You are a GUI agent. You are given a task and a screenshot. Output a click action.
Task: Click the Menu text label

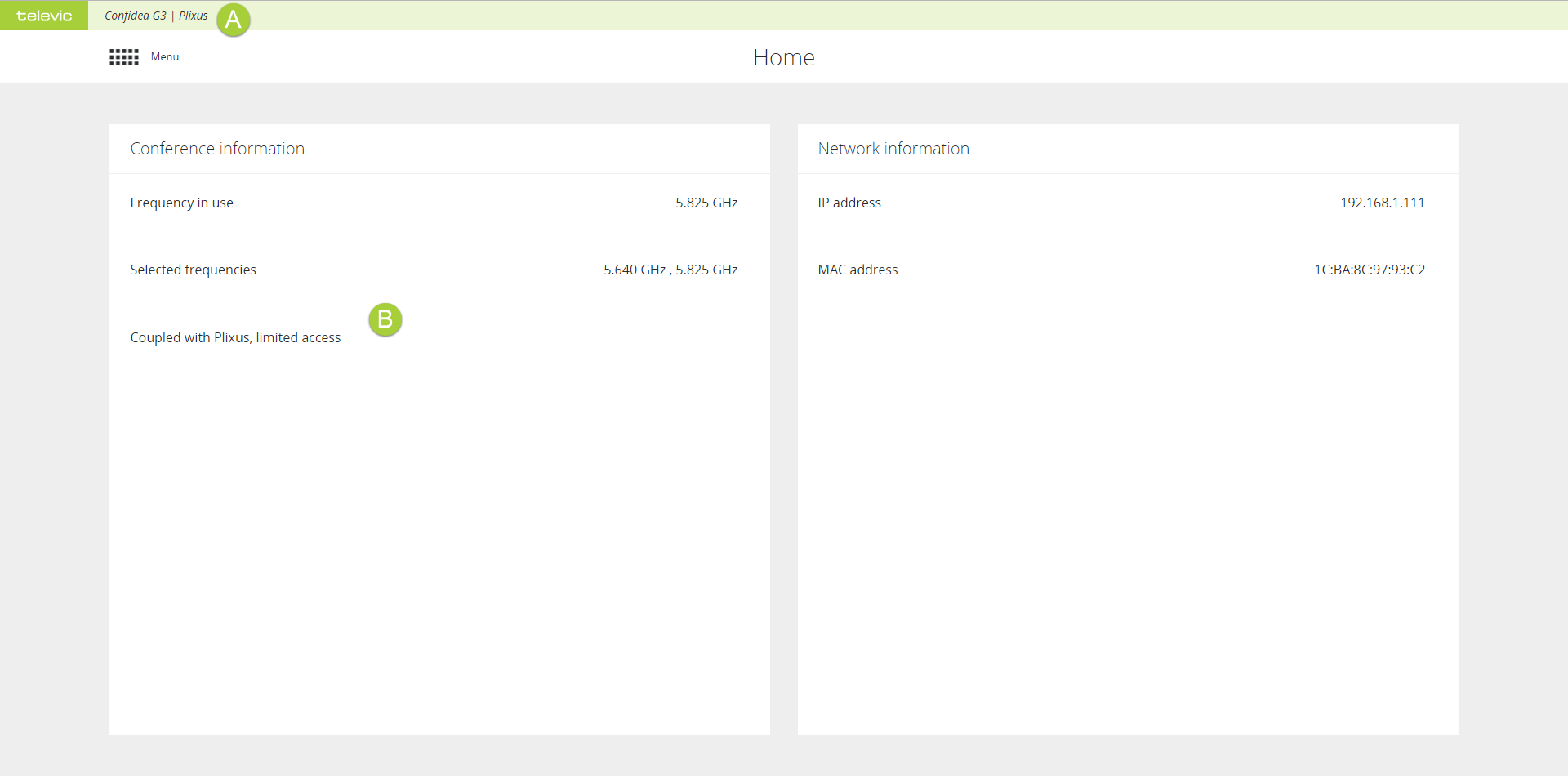point(165,57)
